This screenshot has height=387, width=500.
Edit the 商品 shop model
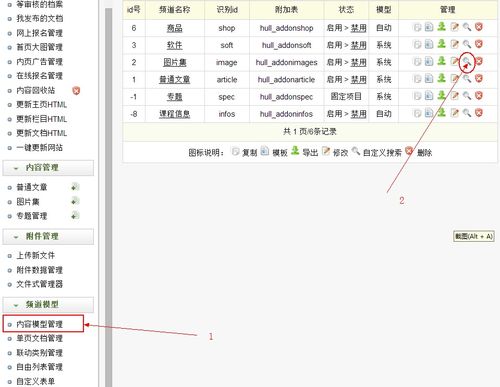pos(454,27)
